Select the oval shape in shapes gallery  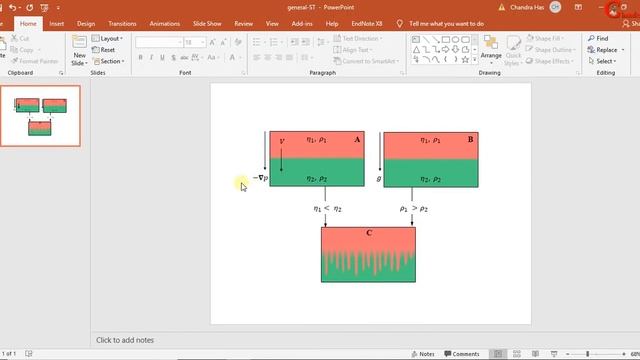click(x=456, y=40)
